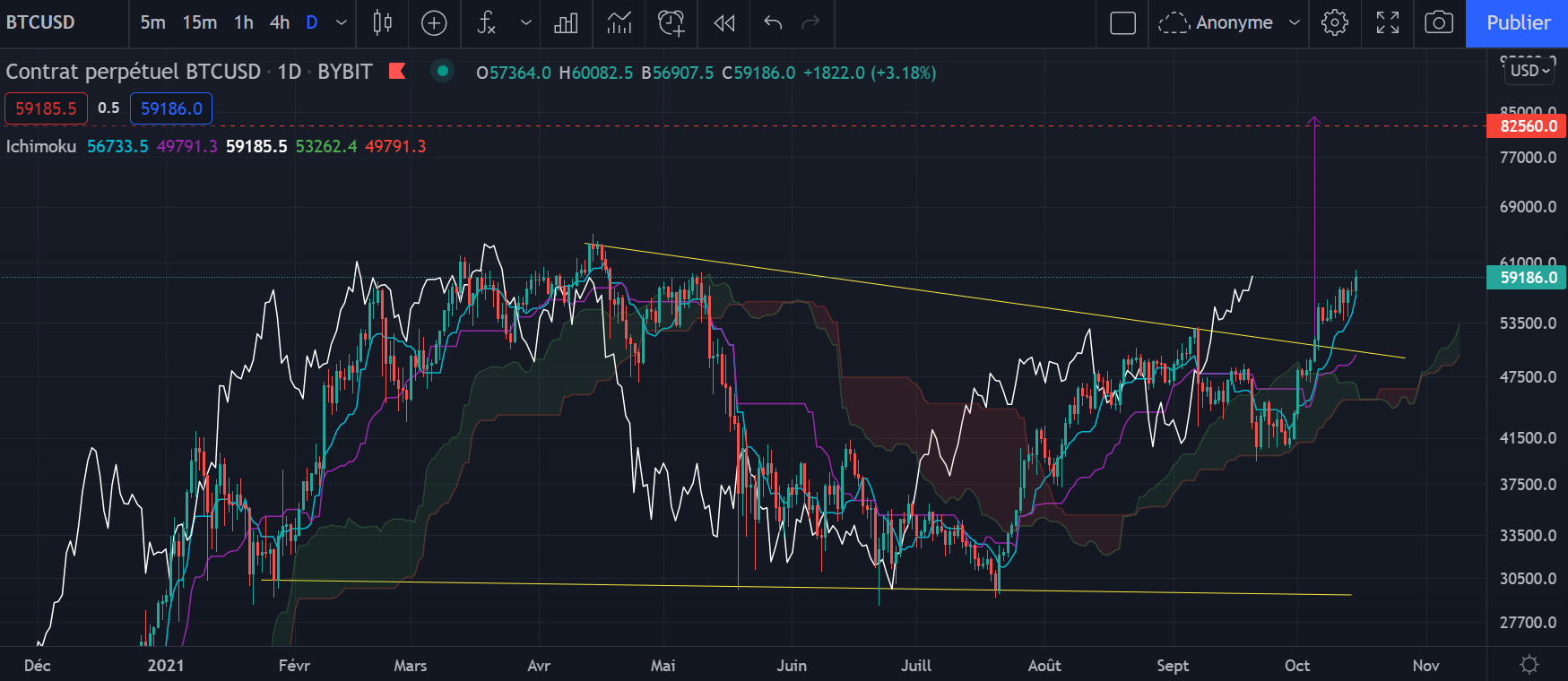Image resolution: width=1568 pixels, height=681 pixels.
Task: Create an alert with the alarm clock icon
Action: [x=671, y=23]
